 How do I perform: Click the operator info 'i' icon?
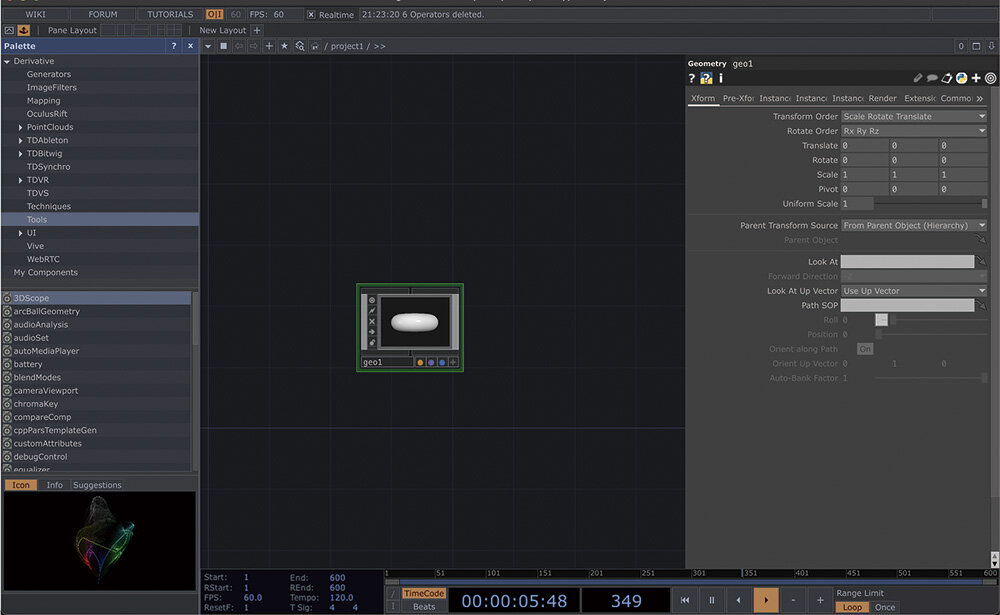tap(720, 79)
